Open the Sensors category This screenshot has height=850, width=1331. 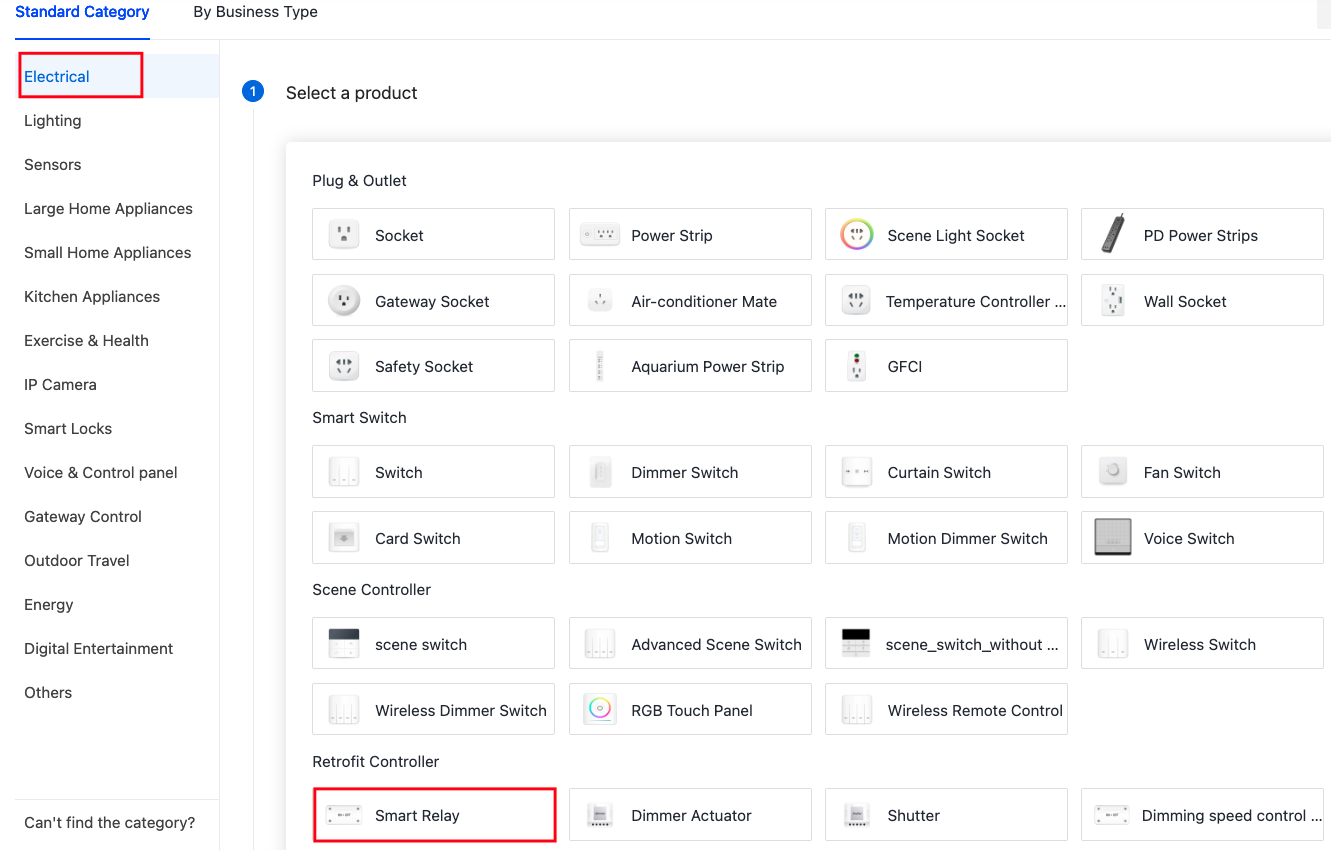(52, 164)
